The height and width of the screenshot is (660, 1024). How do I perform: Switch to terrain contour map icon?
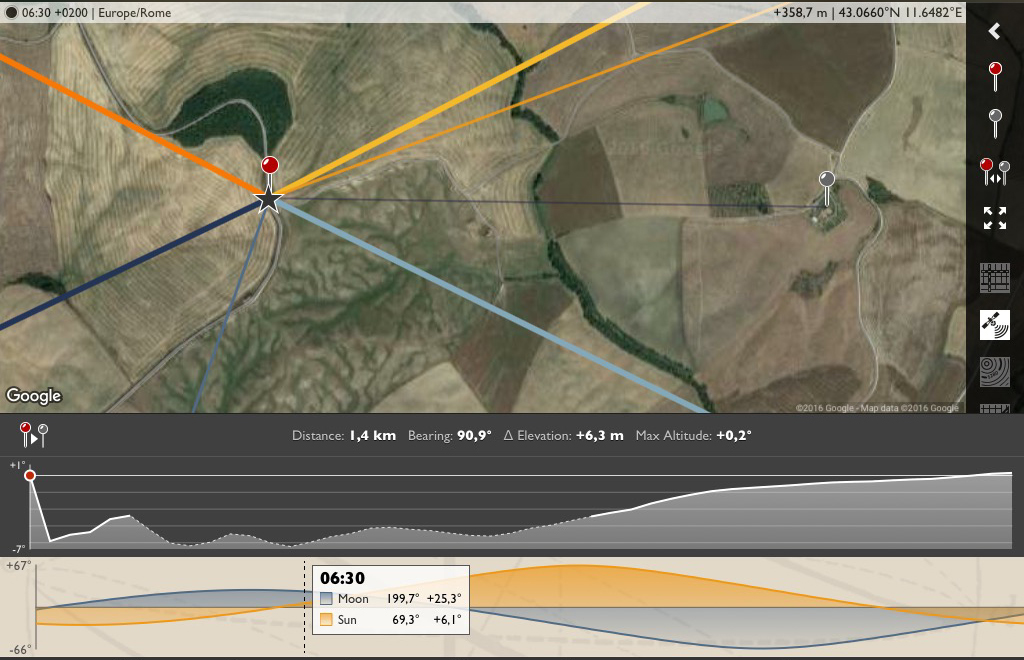coord(995,372)
